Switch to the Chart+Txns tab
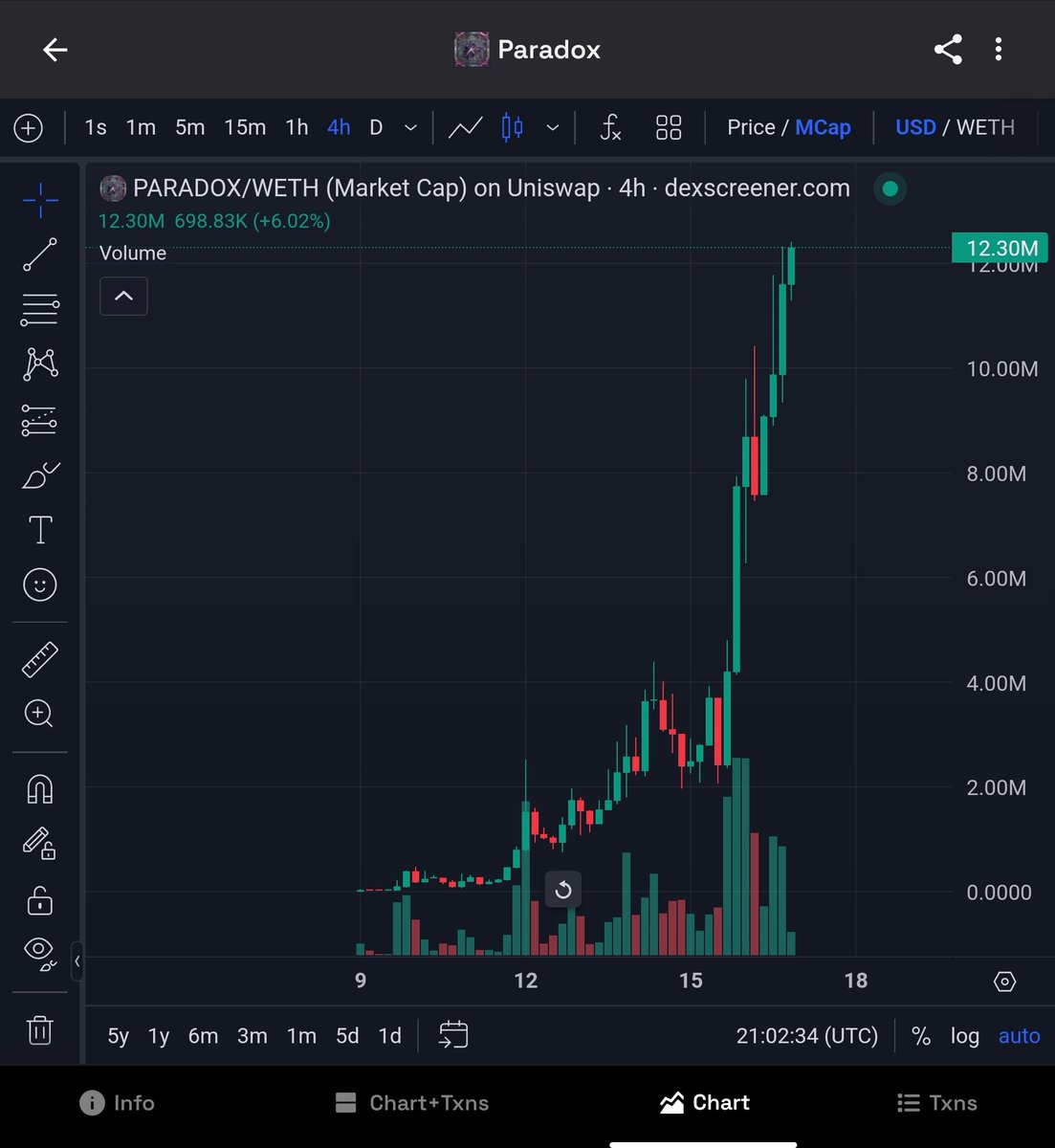 (412, 1103)
